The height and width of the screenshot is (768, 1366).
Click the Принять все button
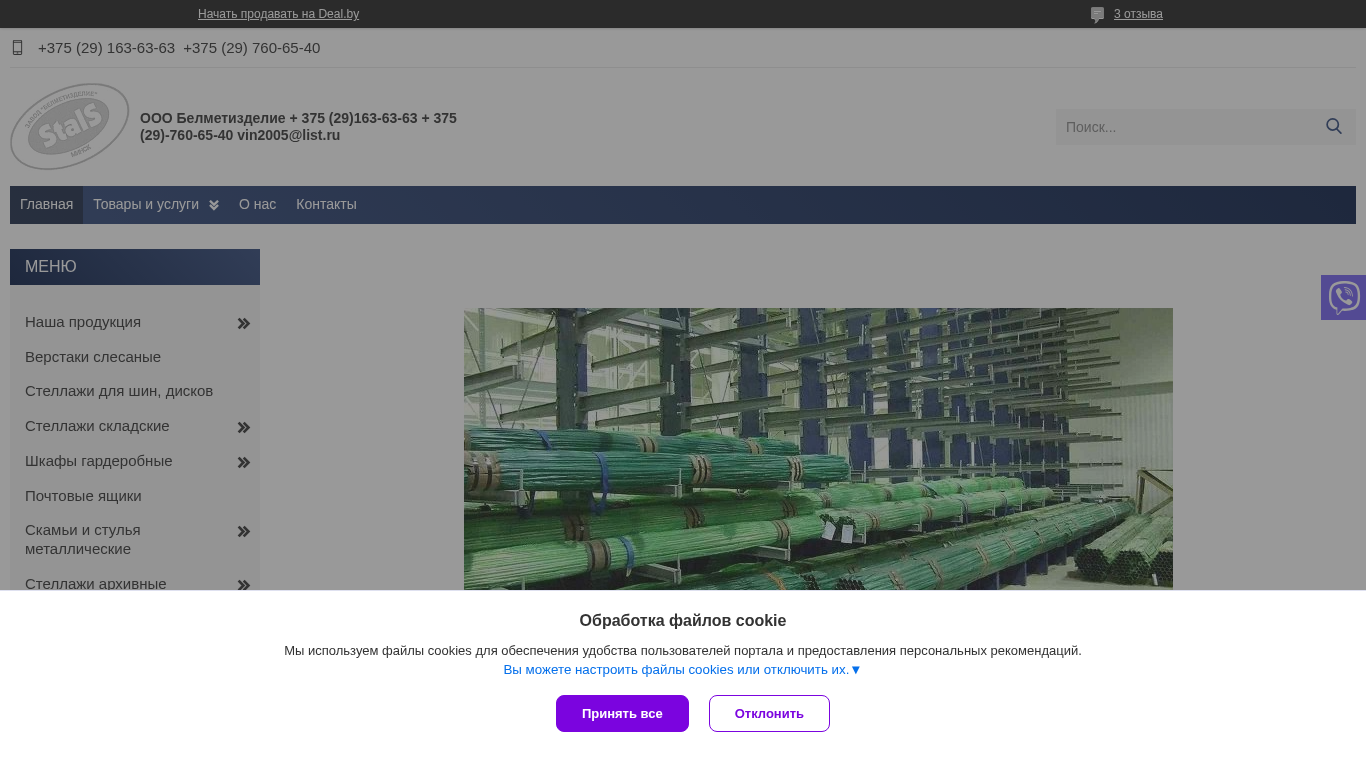(622, 714)
